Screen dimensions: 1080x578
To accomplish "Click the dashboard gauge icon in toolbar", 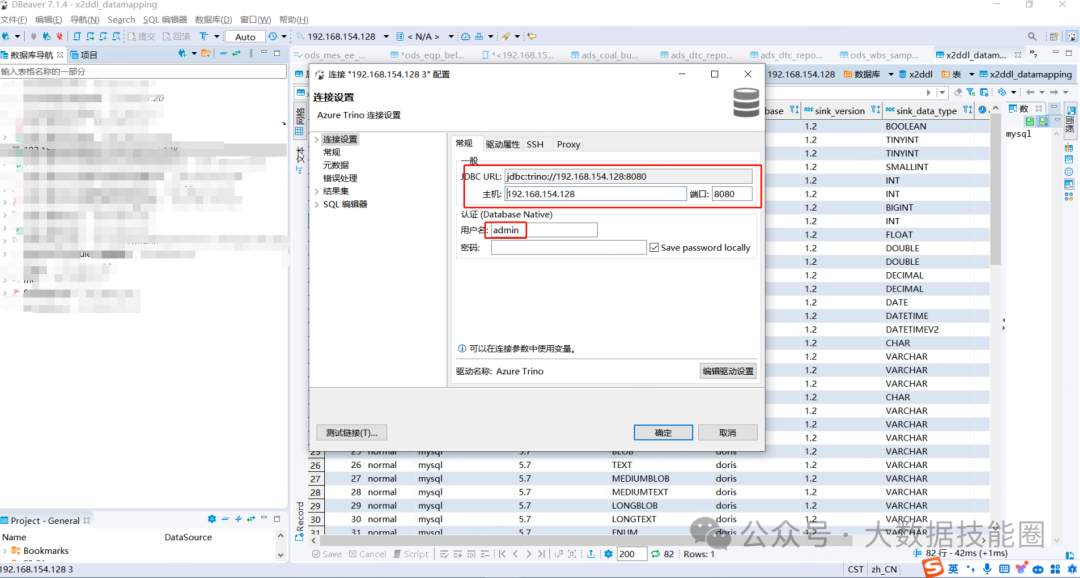I will point(466,37).
